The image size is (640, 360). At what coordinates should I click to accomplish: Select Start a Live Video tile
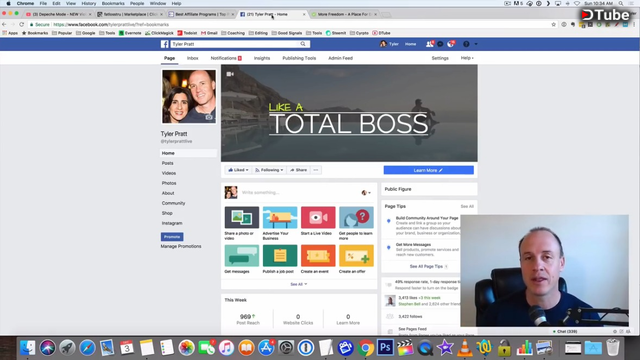coord(318,221)
